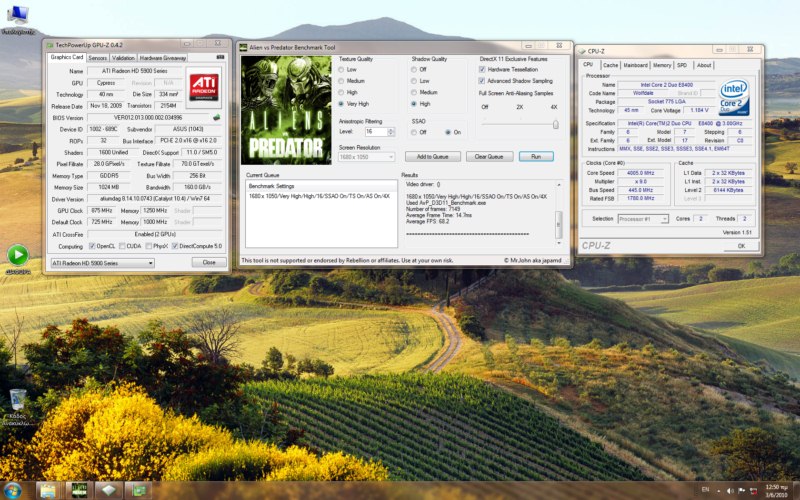Toggle the PhysX checkbox in GPU-Z
This screenshot has width=800, height=500.
148,246
